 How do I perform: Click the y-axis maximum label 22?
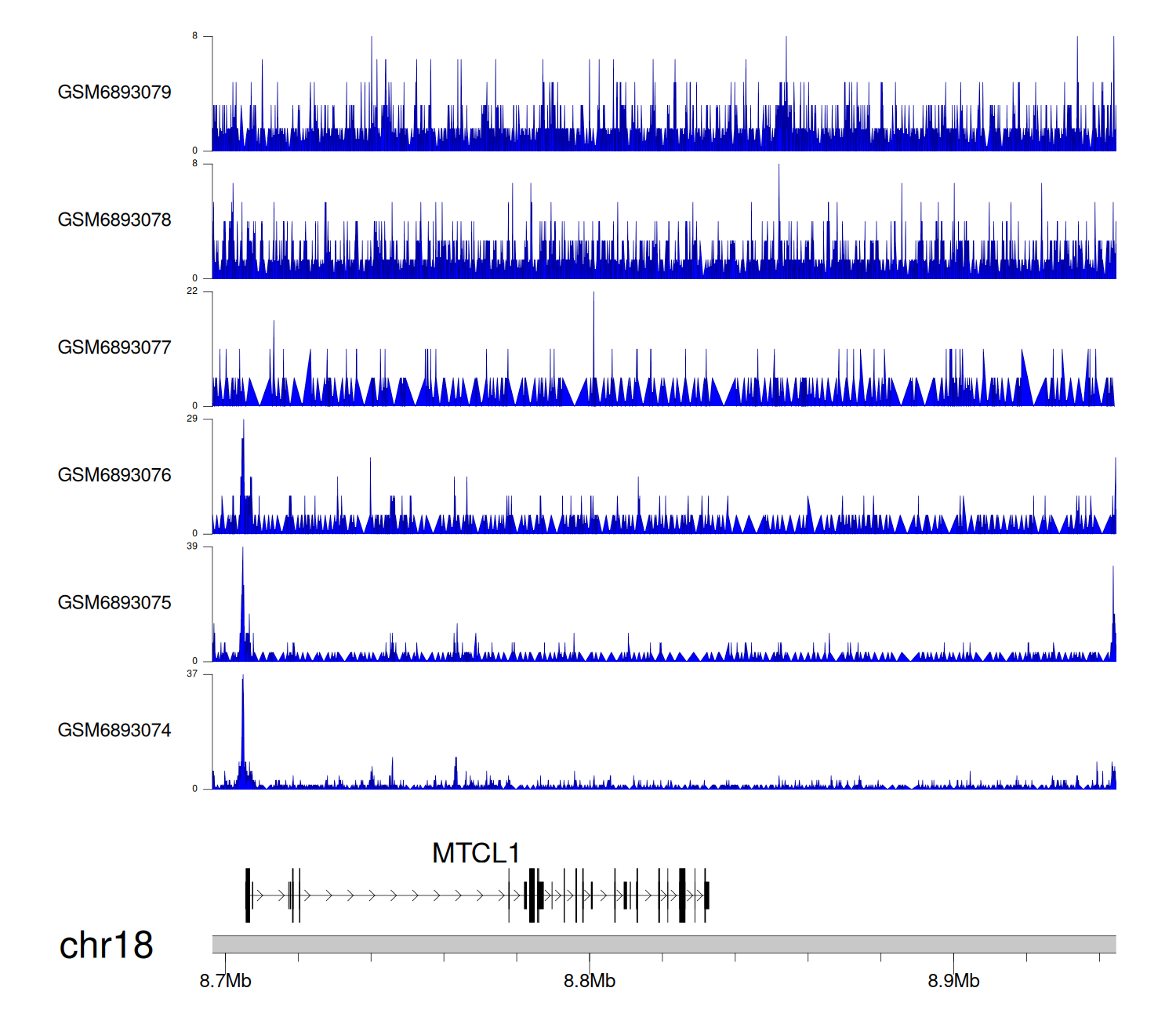coord(192,292)
